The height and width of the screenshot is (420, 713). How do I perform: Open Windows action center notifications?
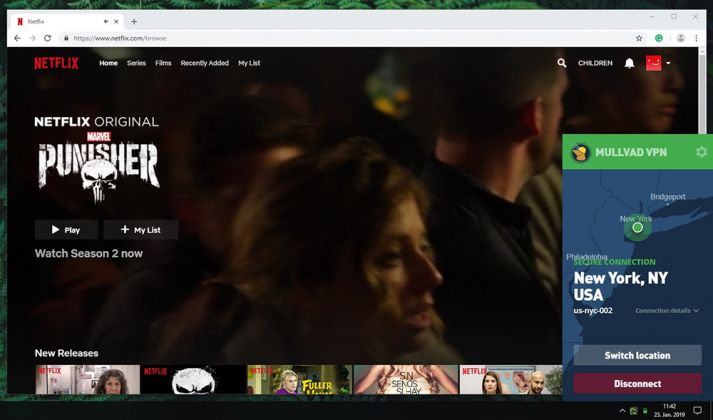coord(698,410)
